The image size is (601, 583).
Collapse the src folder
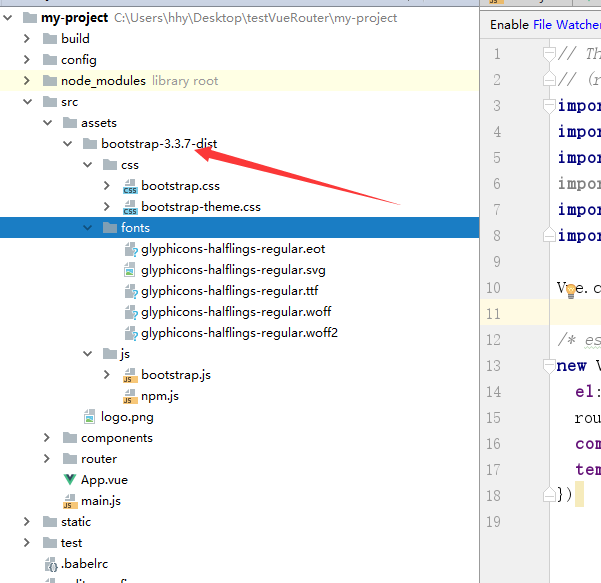(x=28, y=102)
